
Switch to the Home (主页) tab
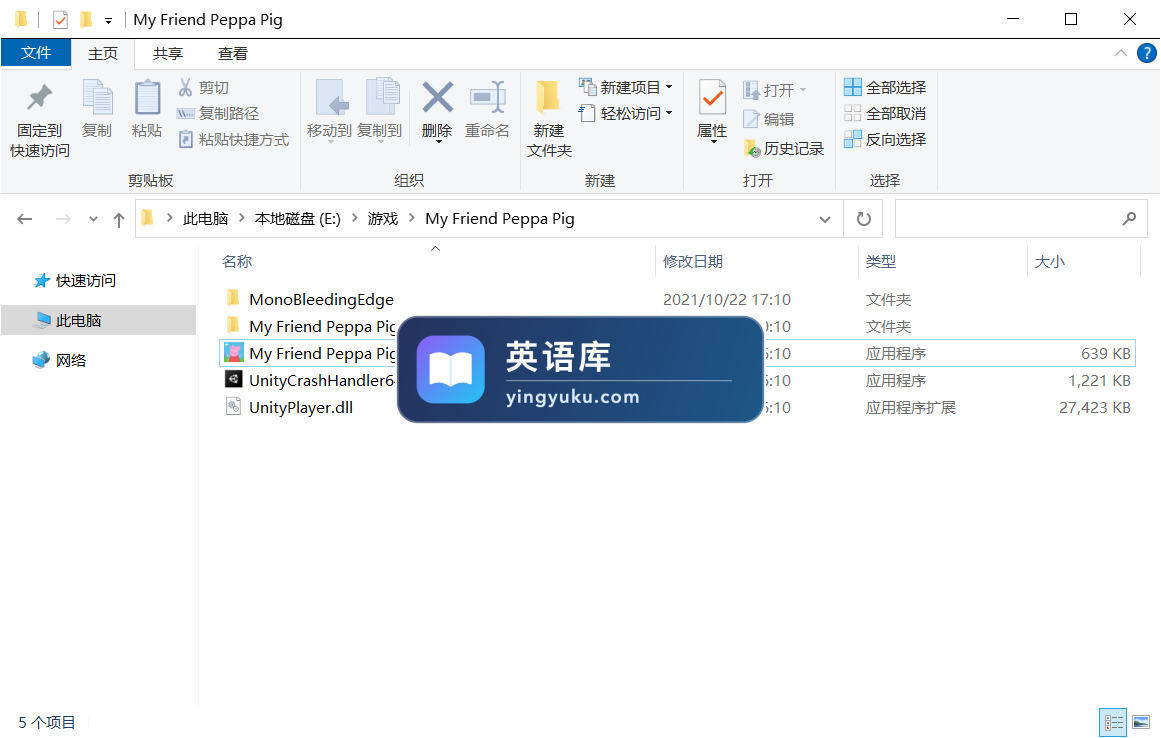point(103,54)
